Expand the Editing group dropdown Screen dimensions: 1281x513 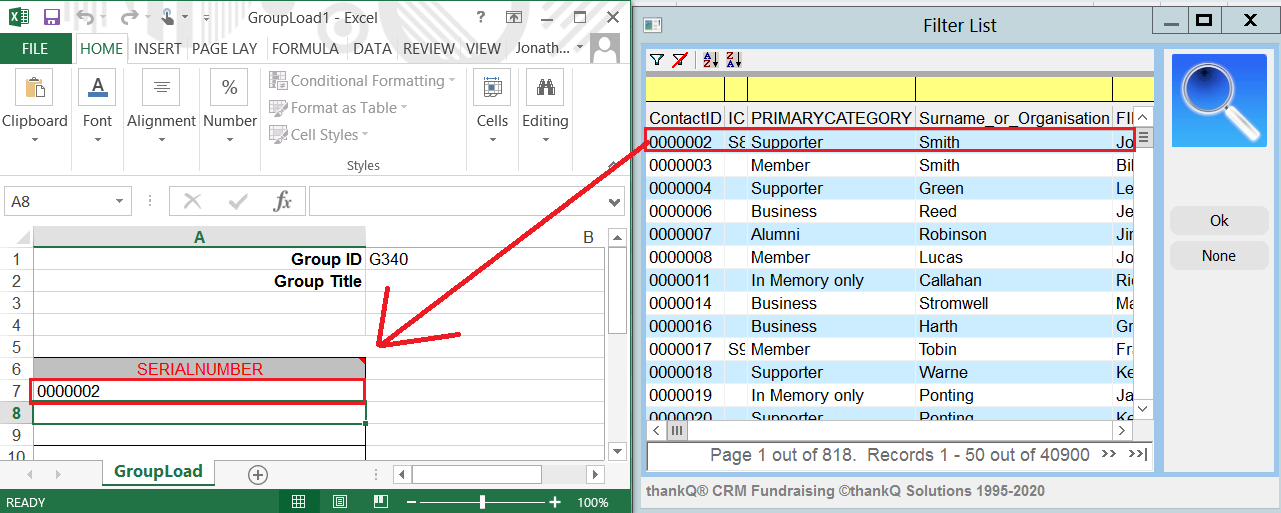pyautogui.click(x=545, y=139)
